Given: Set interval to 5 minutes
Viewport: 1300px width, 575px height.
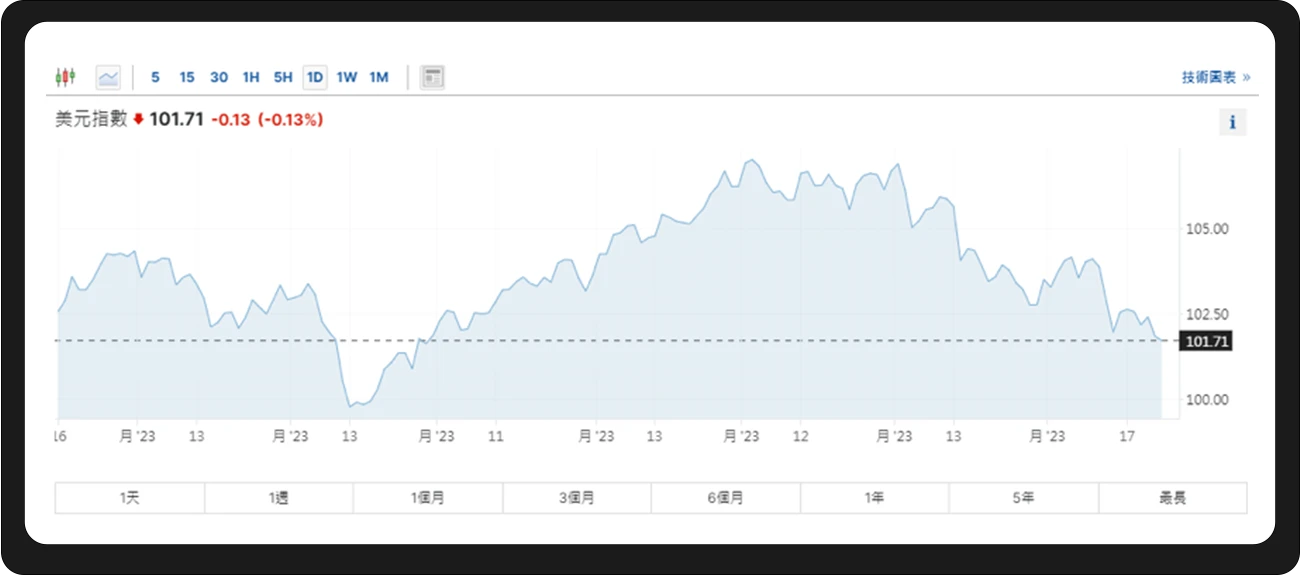Looking at the screenshot, I should tap(155, 77).
